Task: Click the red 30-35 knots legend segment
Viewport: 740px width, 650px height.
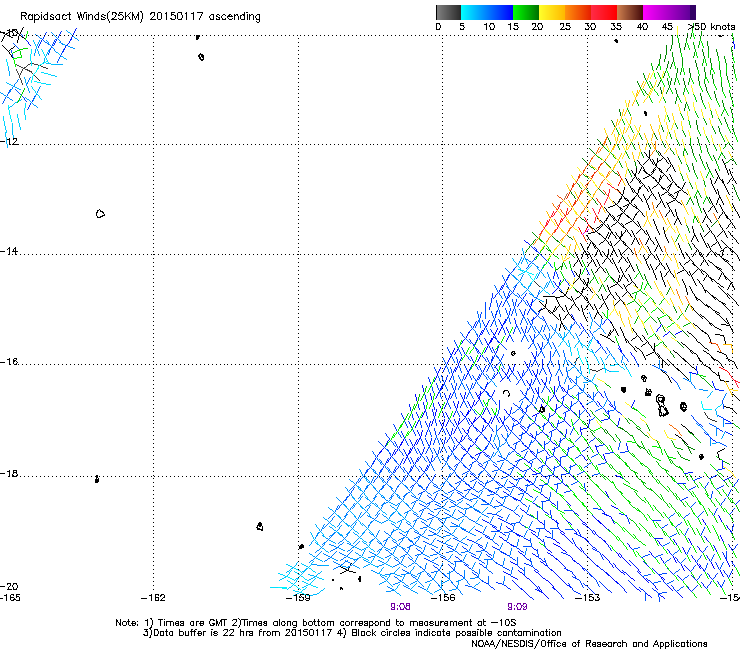Action: tap(604, 12)
